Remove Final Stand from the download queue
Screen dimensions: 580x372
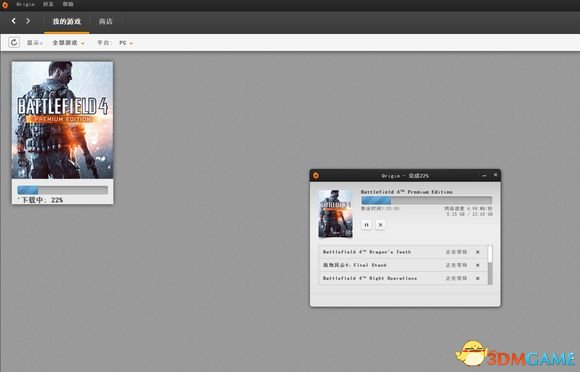(478, 265)
